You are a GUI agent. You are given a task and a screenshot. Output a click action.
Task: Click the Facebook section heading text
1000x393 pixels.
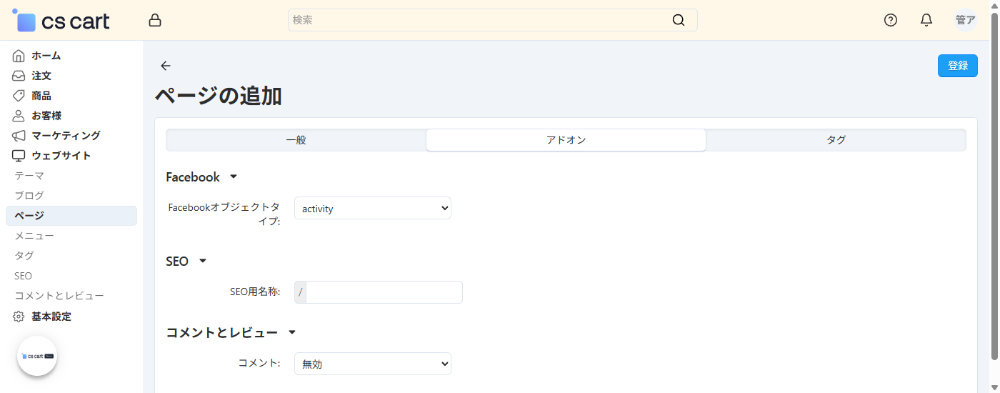[193, 177]
